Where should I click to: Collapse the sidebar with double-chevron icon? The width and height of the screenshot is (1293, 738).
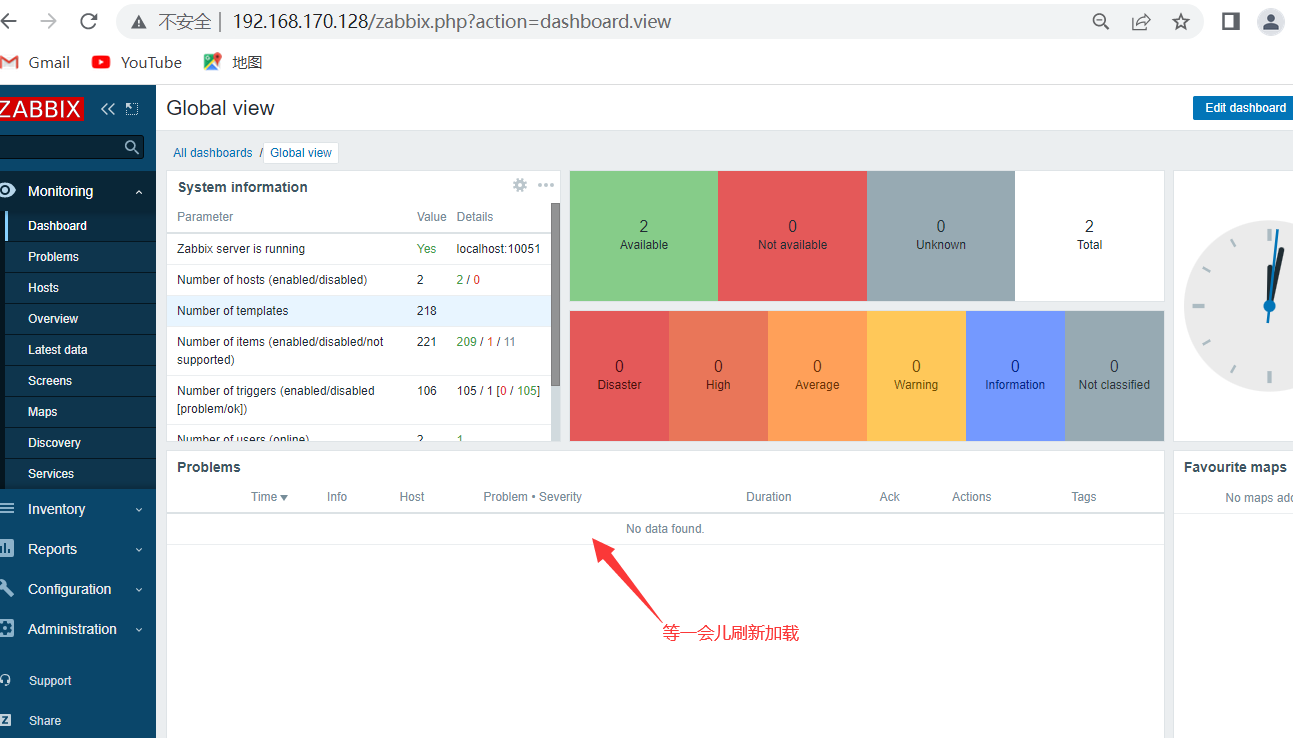pyautogui.click(x=108, y=109)
